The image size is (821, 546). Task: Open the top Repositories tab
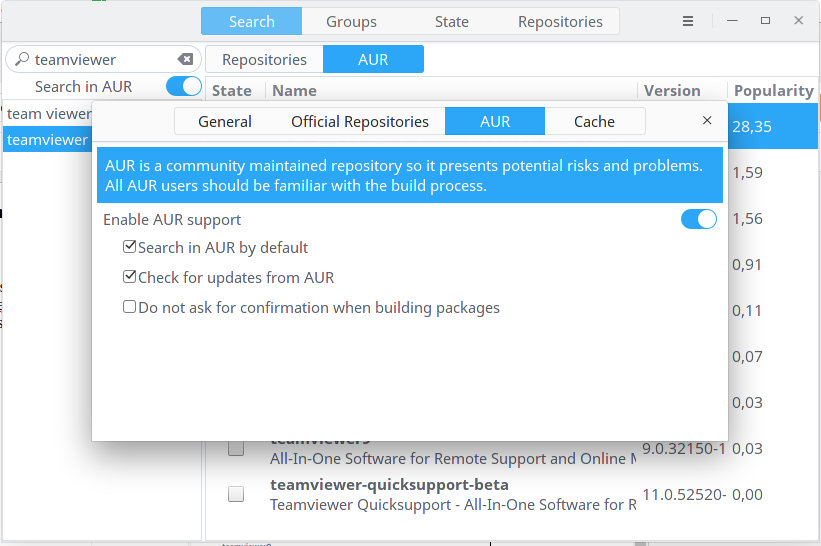(560, 21)
